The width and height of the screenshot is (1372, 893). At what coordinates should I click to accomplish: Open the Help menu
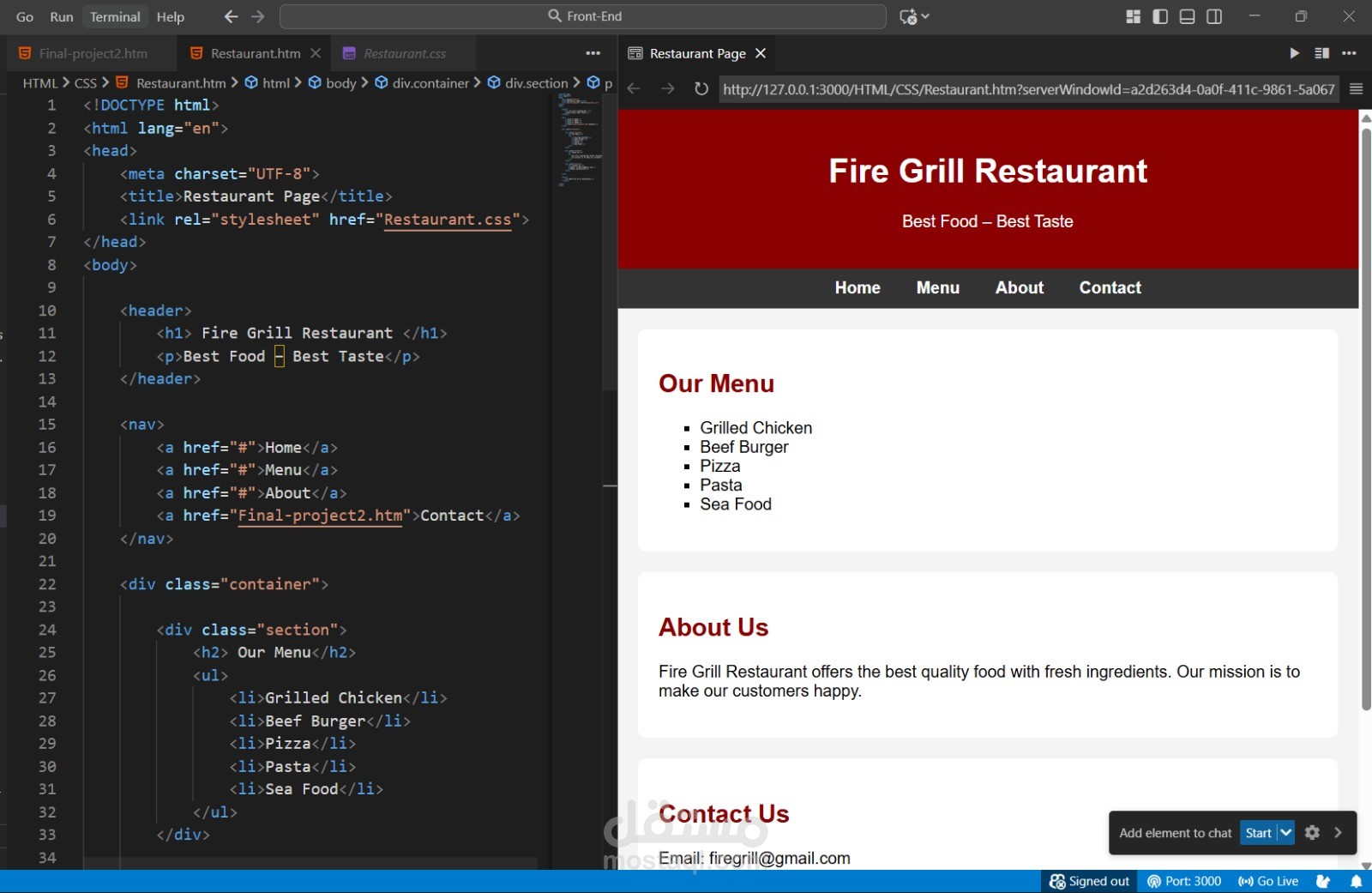click(x=171, y=16)
